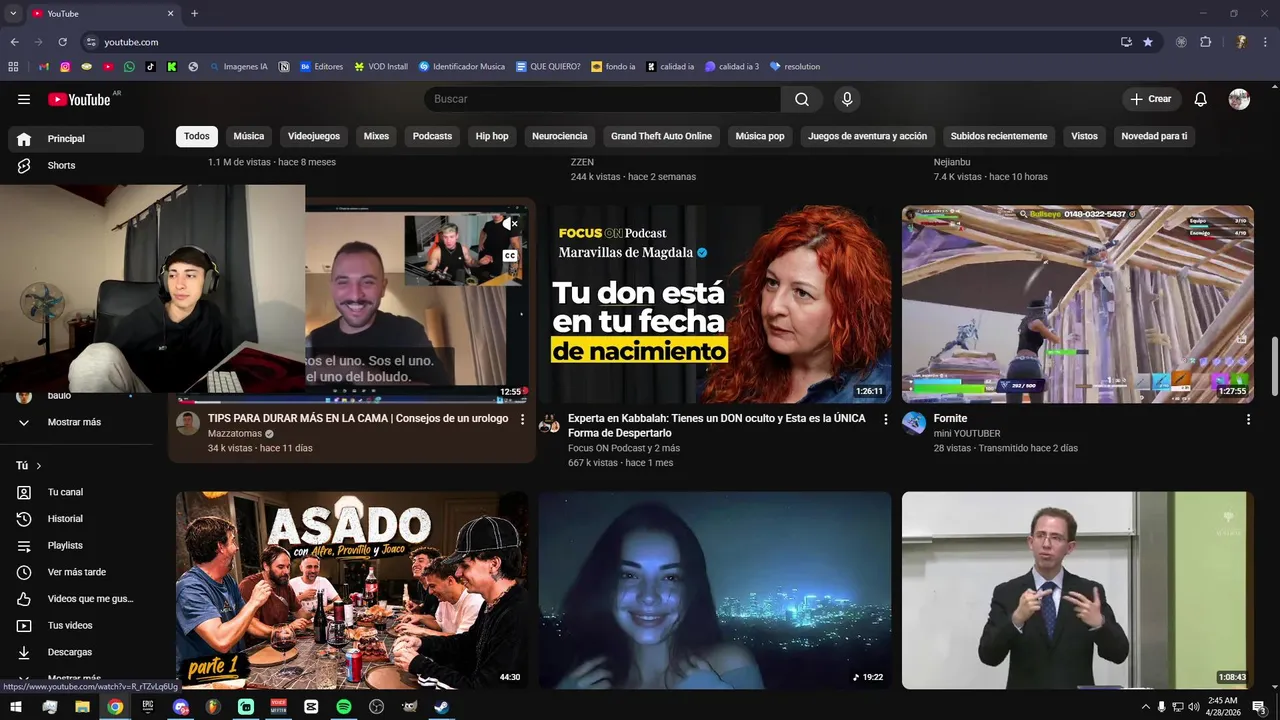Open Tus videos in sidebar

(76, 625)
